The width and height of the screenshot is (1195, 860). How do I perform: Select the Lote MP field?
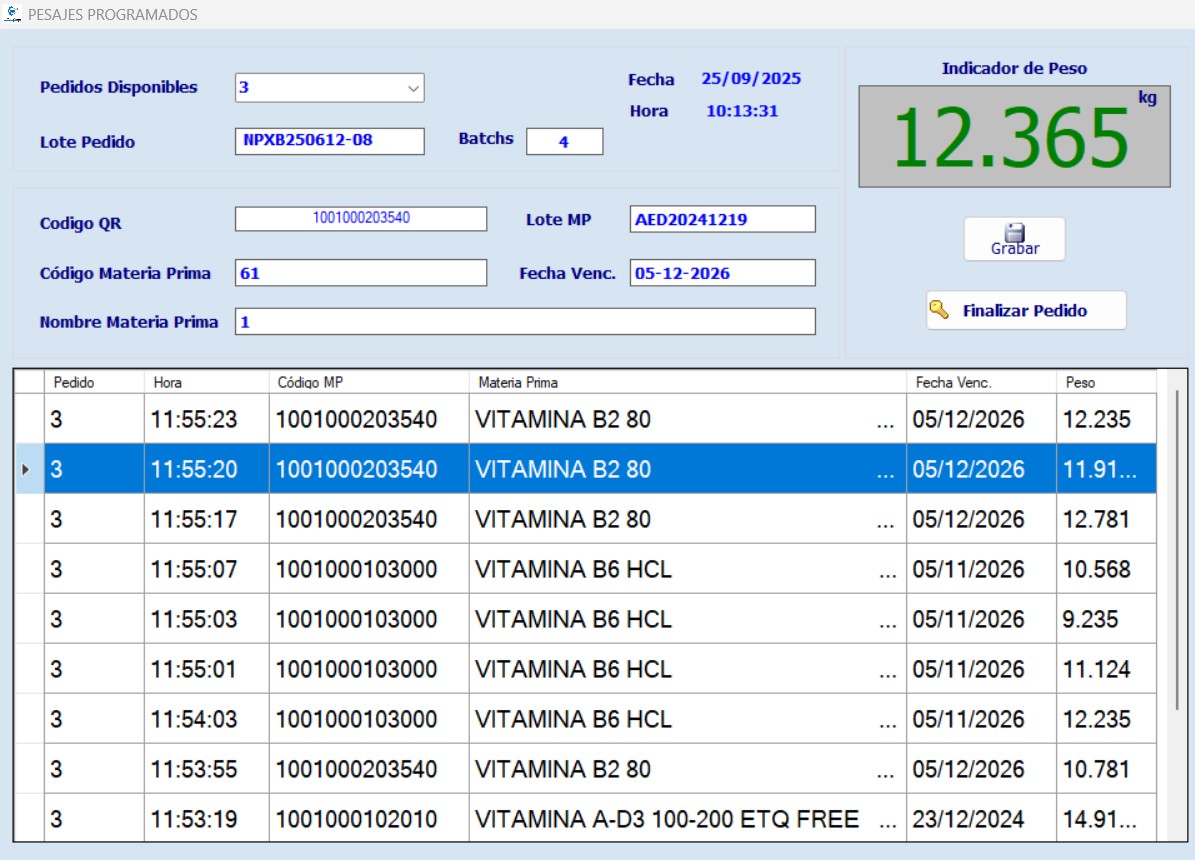(722, 219)
